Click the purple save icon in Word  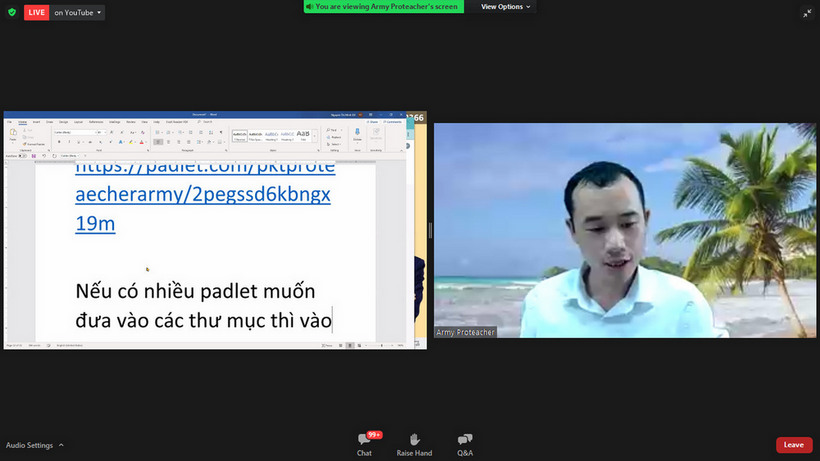[33, 156]
